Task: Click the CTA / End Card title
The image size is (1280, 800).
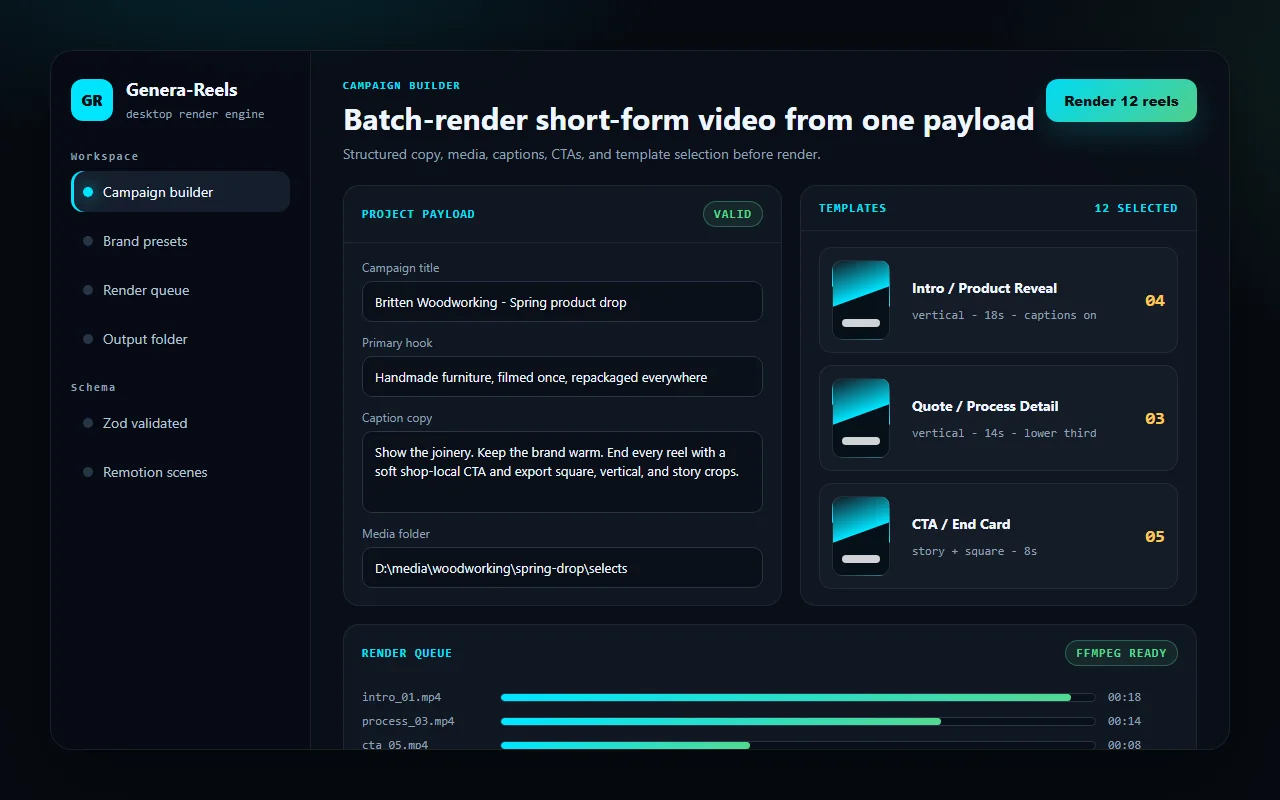Action: click(x=961, y=524)
